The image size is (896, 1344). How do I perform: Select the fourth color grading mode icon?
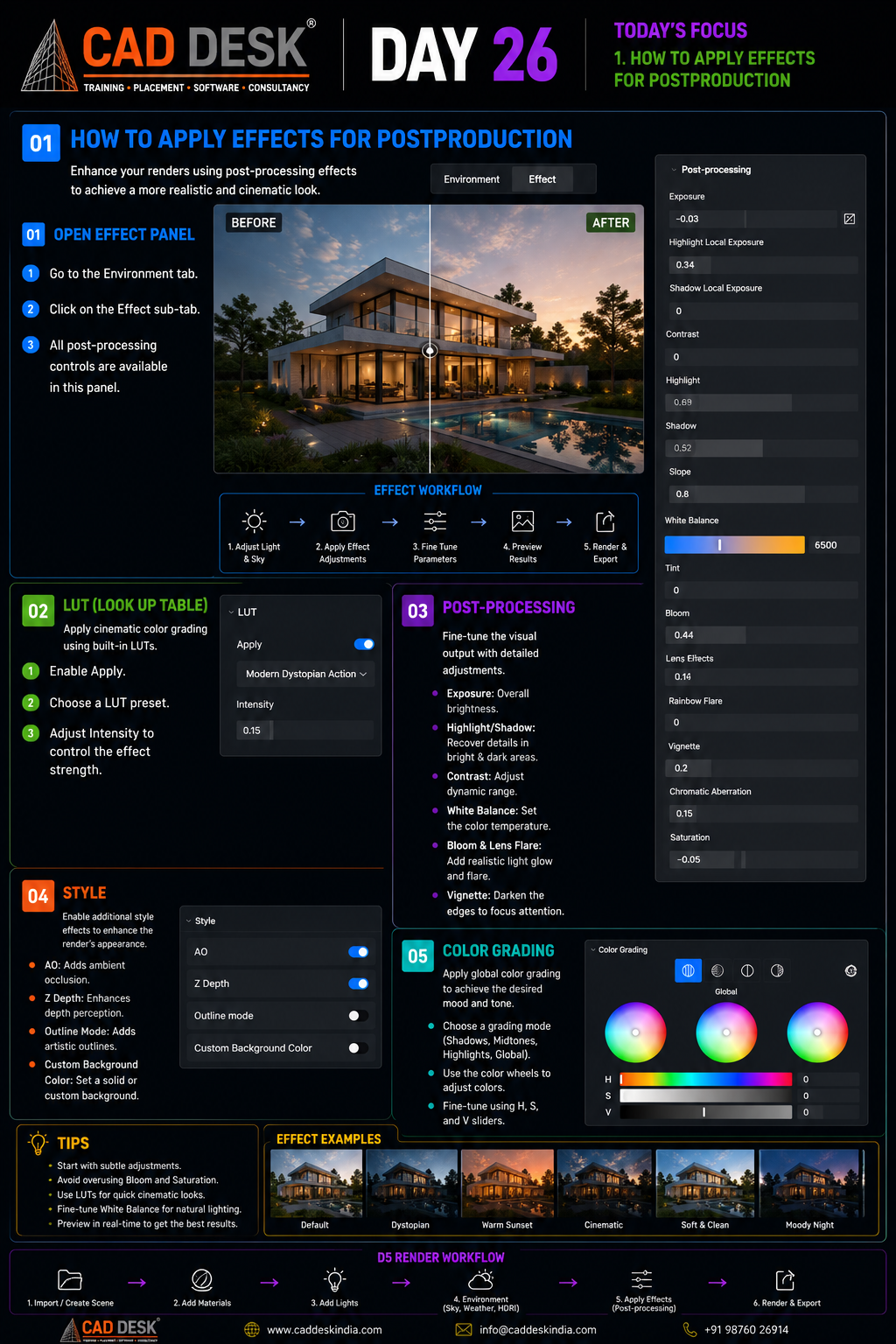(777, 970)
